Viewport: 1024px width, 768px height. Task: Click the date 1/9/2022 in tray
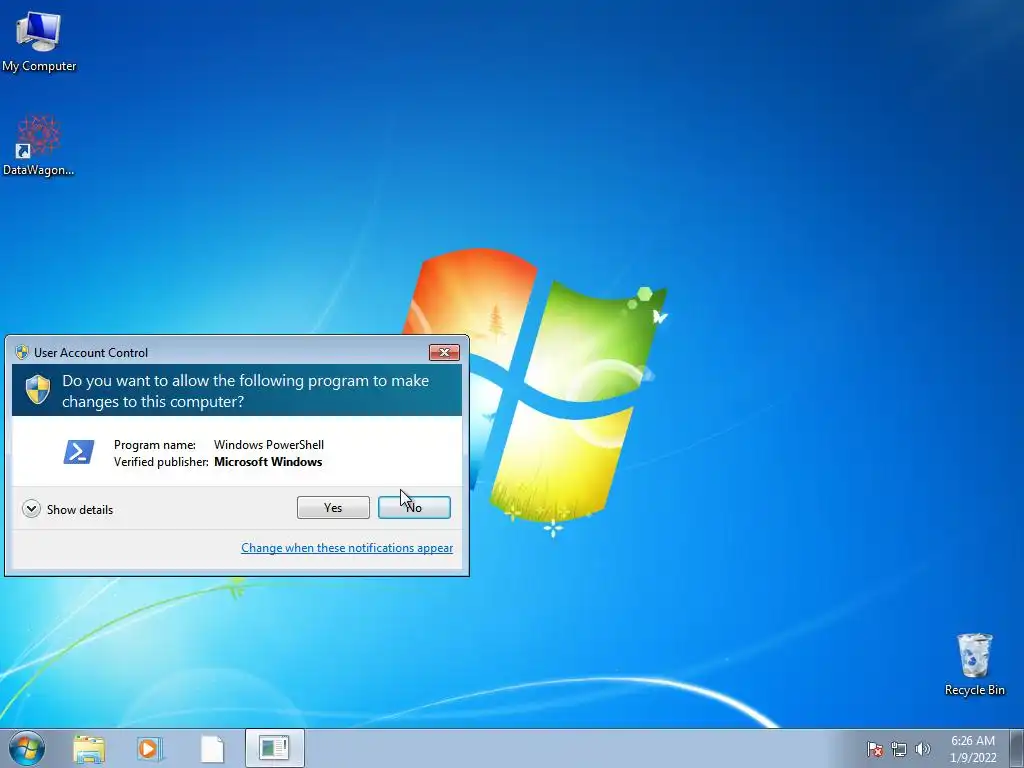click(972, 758)
